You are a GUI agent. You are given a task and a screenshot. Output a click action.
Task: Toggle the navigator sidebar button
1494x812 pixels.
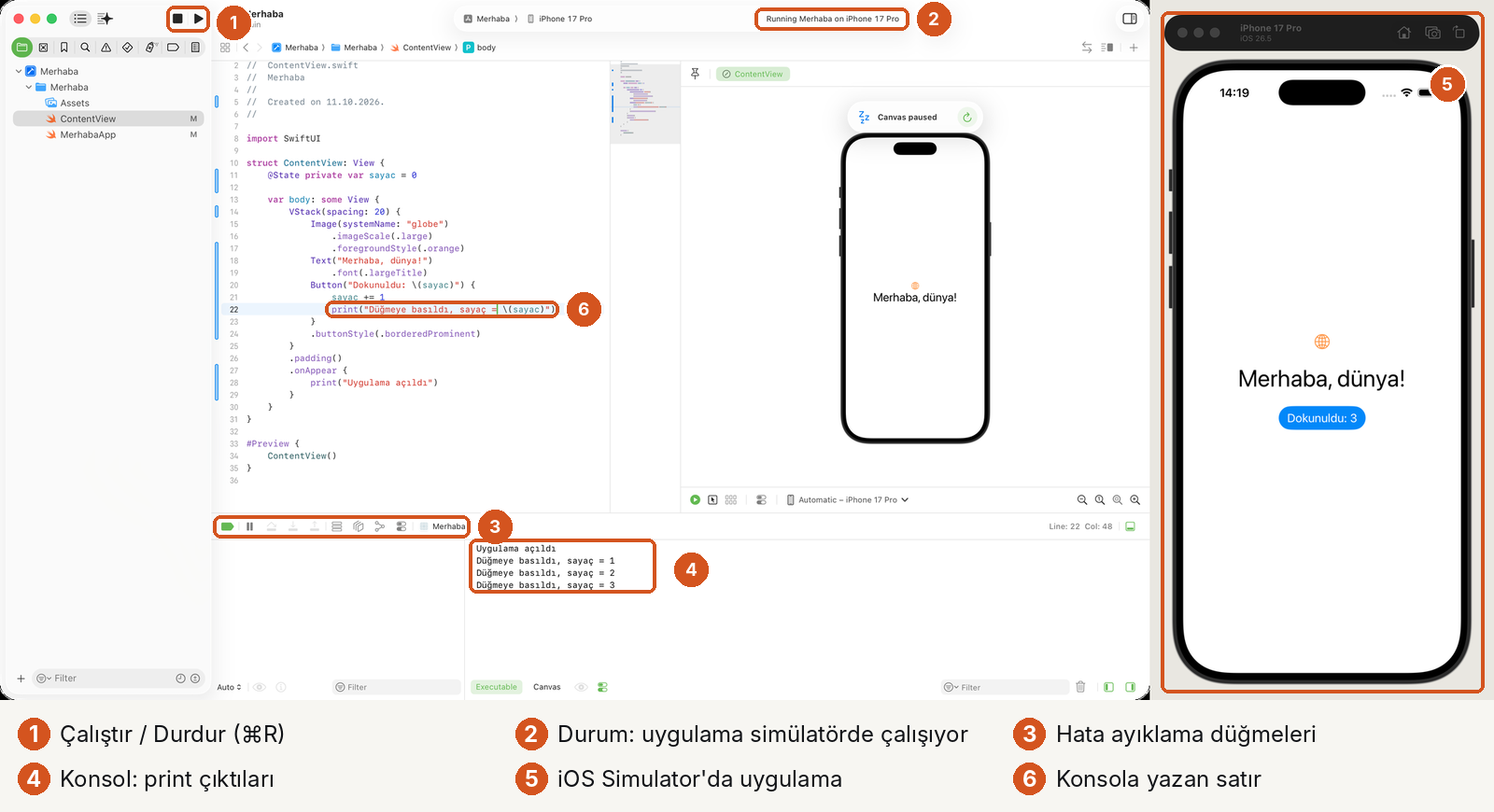[x=80, y=19]
